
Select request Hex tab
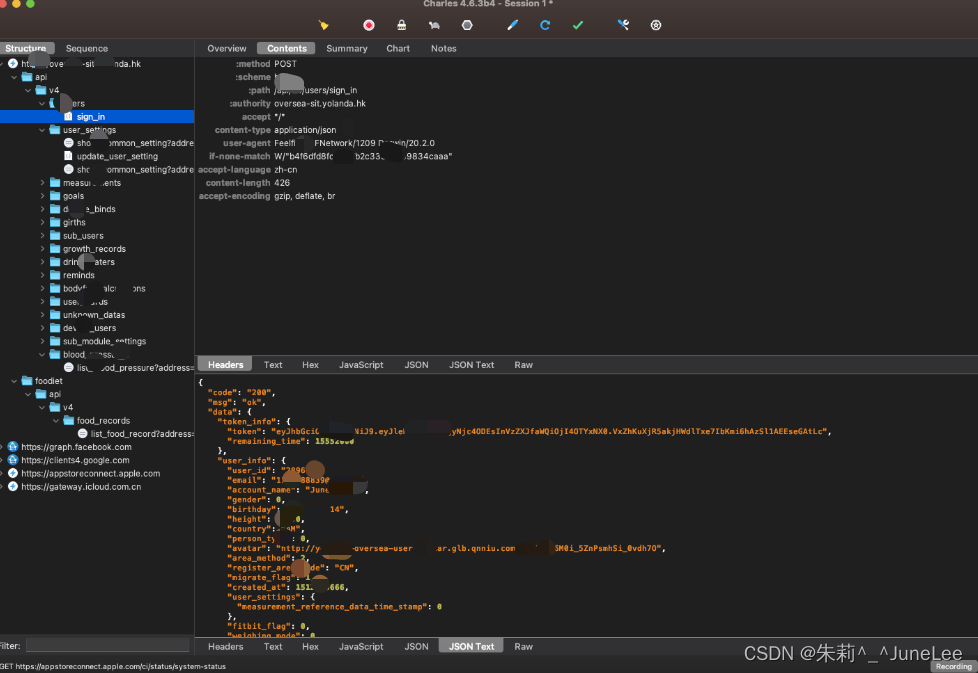(310, 365)
